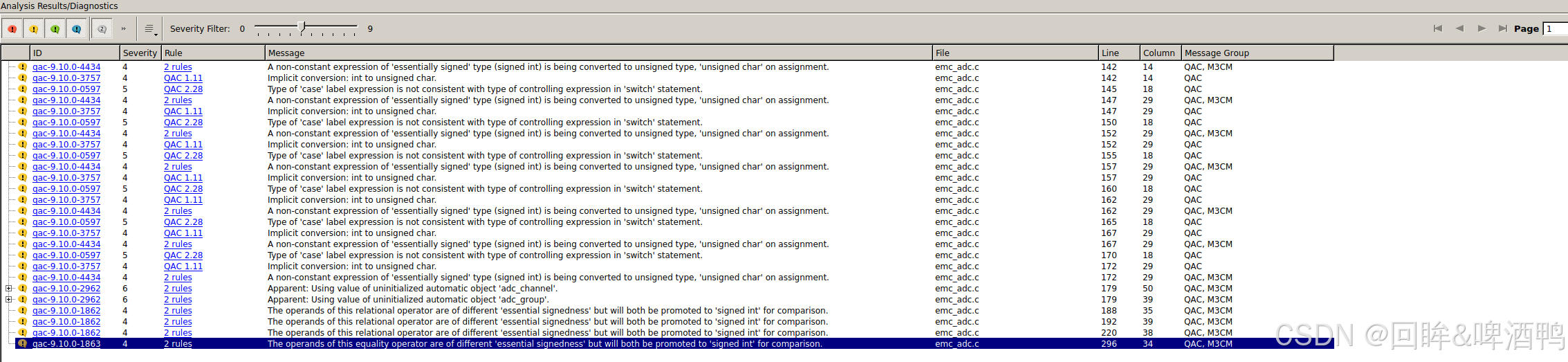This screenshot has width=1568, height=362.
Task: Click warning icon of selected line 296 row
Action: pos(22,344)
